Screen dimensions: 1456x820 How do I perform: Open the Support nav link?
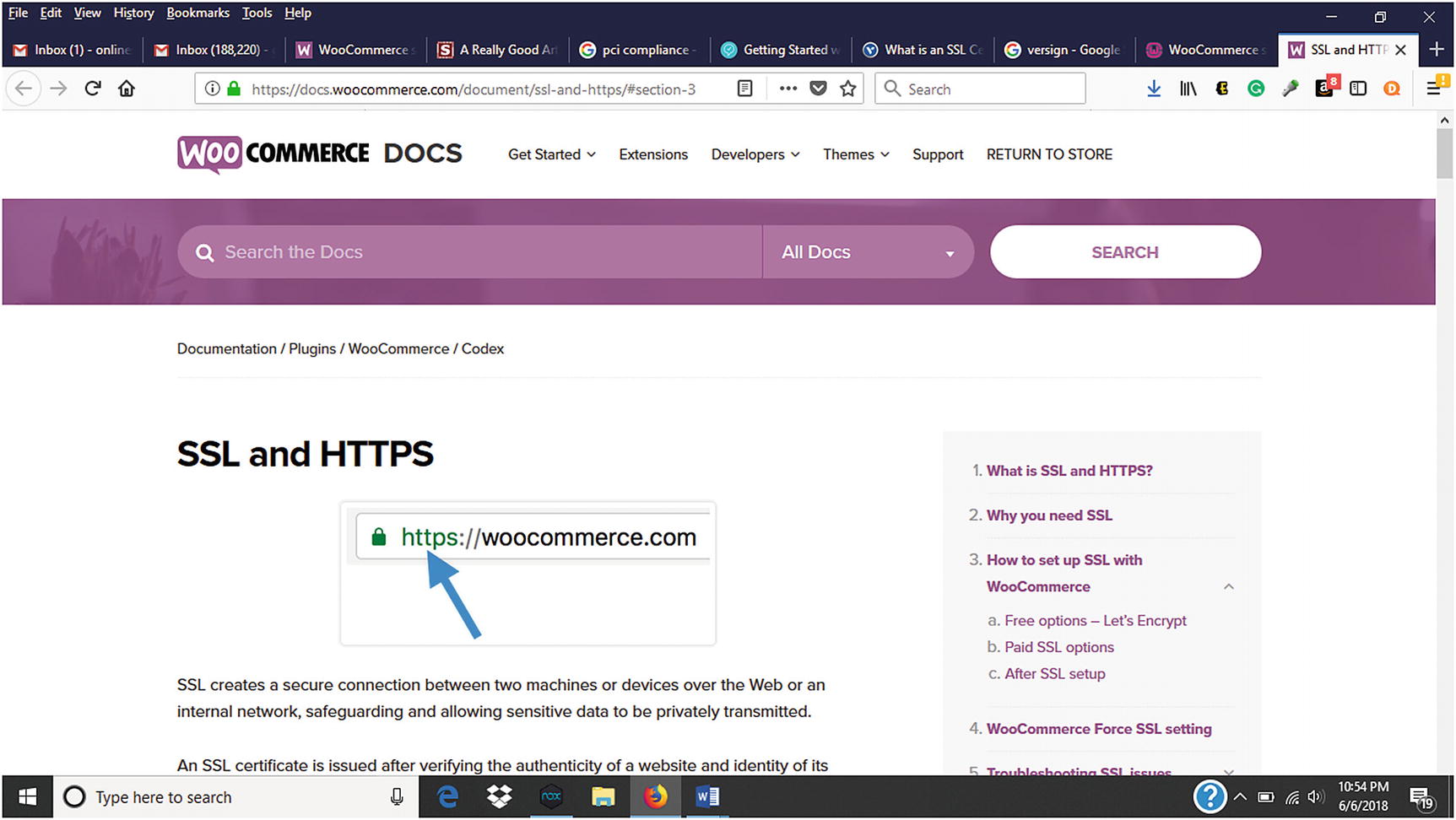938,154
